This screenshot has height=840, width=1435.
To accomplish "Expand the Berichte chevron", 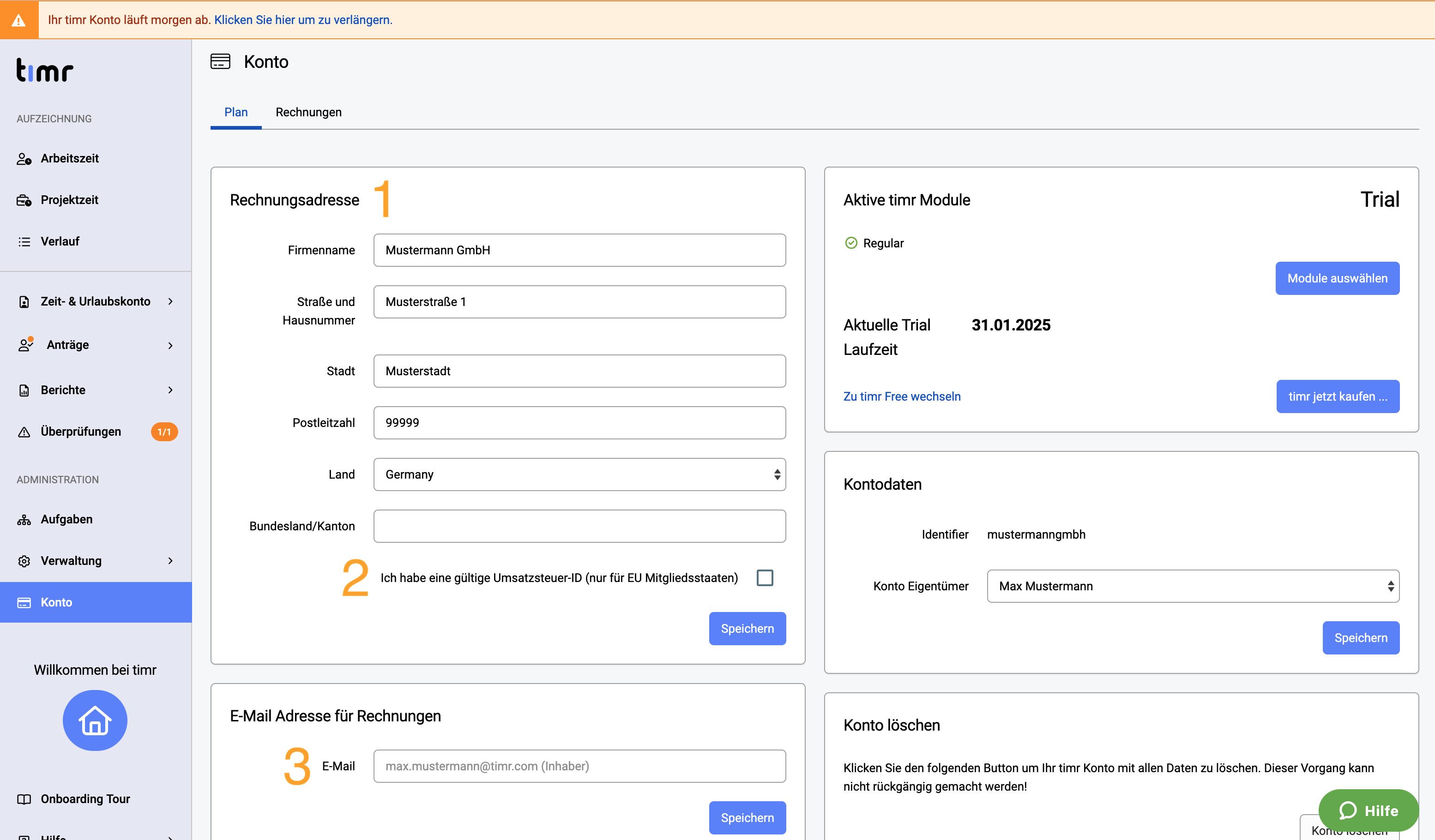I will tap(170, 390).
